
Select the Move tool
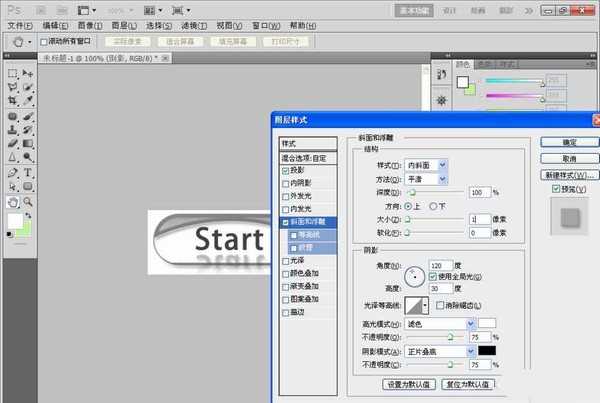pyautogui.click(x=28, y=73)
